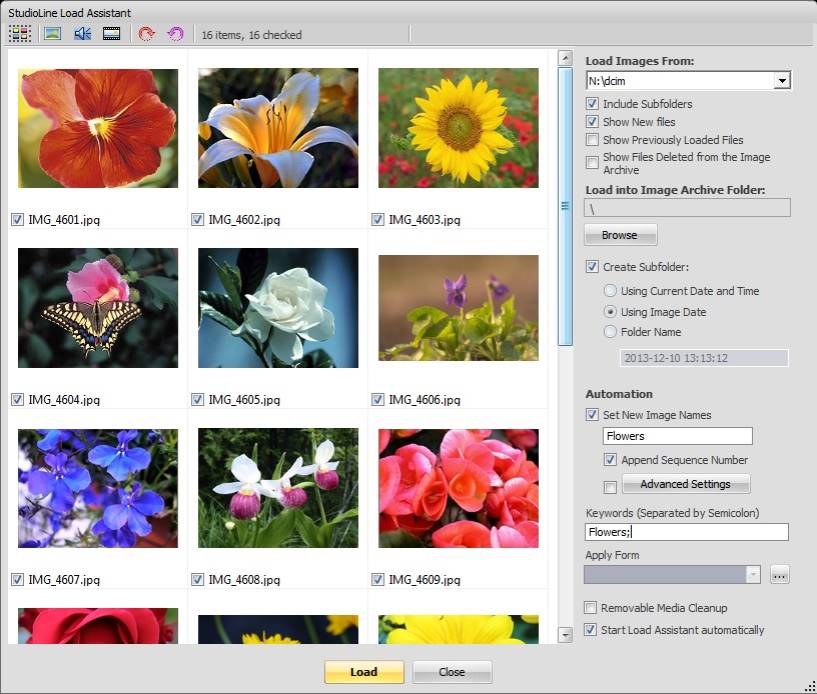Toggle the video files filmstrip icon
Screen dimensions: 817x694
(x=112, y=34)
